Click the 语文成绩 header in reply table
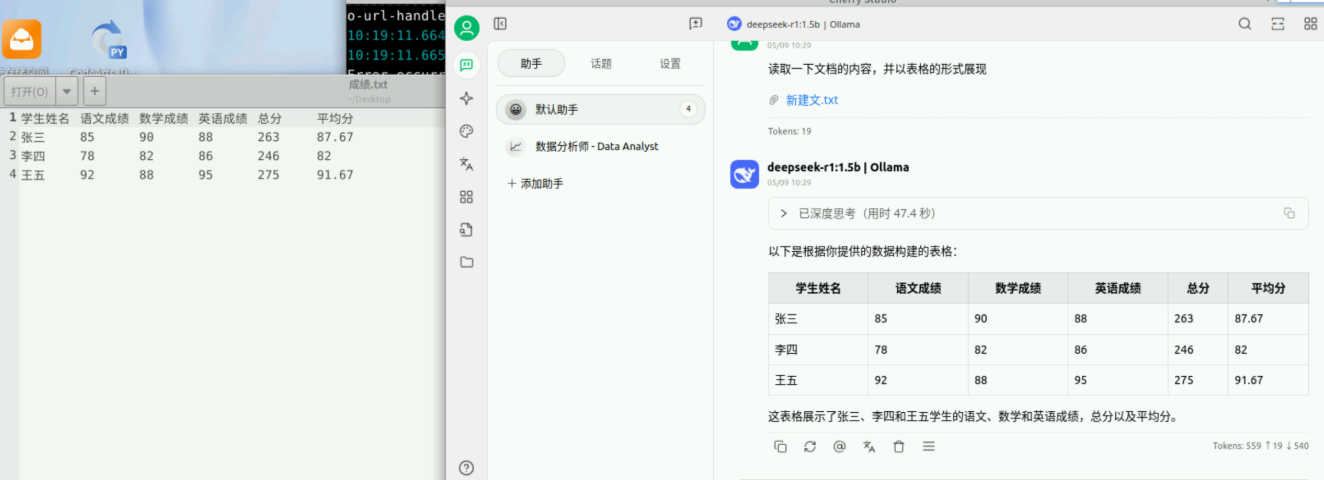The width and height of the screenshot is (1324, 480). (918, 288)
